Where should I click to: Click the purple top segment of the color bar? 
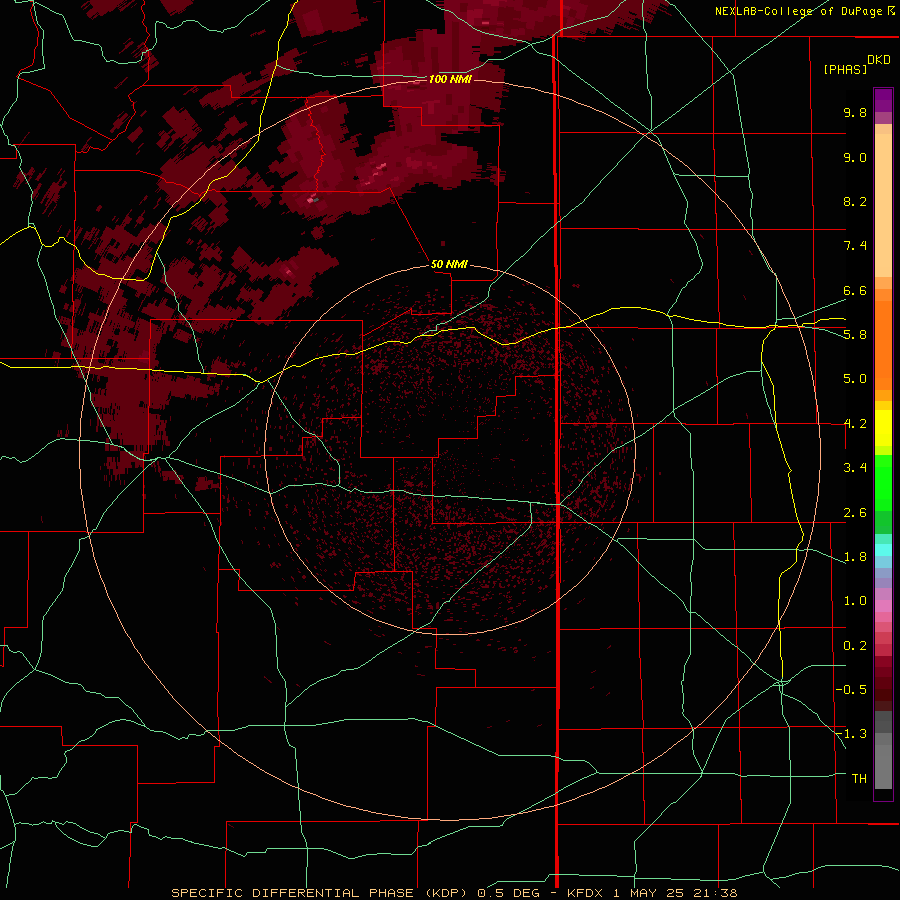(x=883, y=100)
